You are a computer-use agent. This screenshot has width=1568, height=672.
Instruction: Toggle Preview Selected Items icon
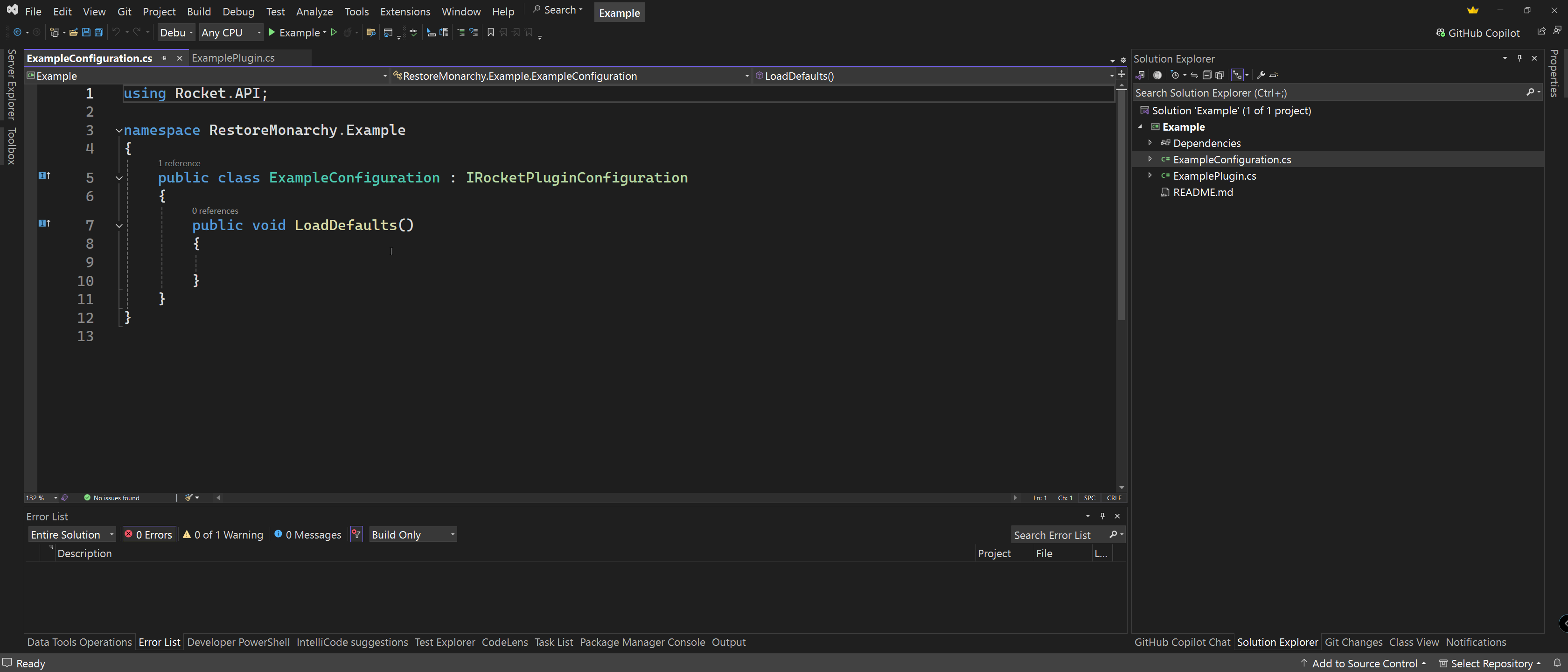click(x=1274, y=75)
